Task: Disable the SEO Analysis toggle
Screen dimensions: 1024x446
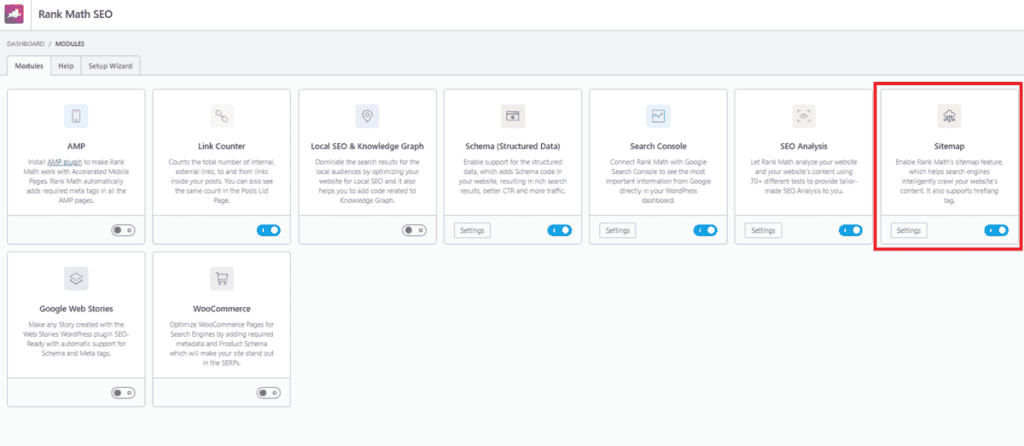Action: point(850,231)
